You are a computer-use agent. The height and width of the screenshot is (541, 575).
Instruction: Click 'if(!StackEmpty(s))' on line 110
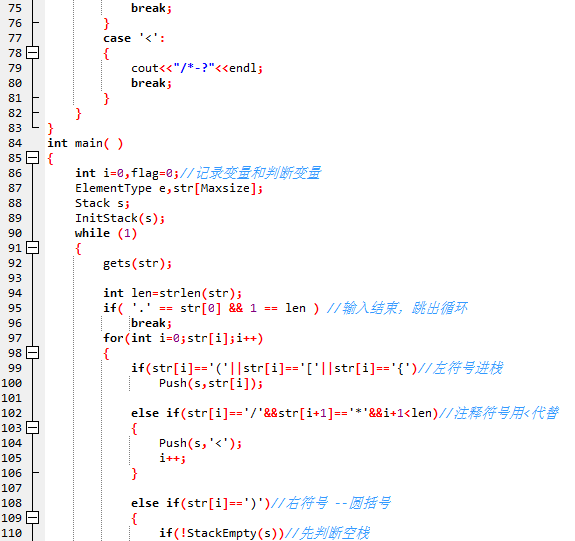tap(221, 533)
